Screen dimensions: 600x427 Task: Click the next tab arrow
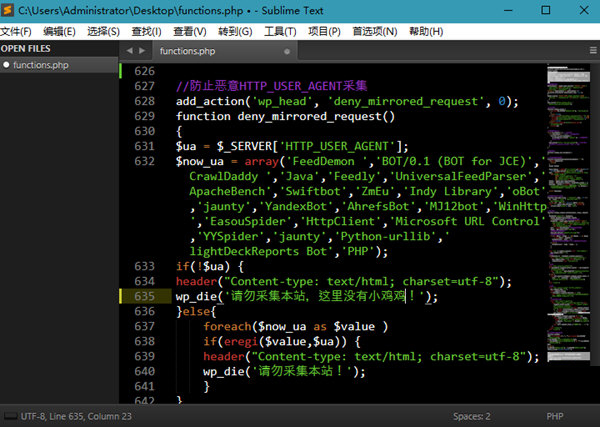142,51
